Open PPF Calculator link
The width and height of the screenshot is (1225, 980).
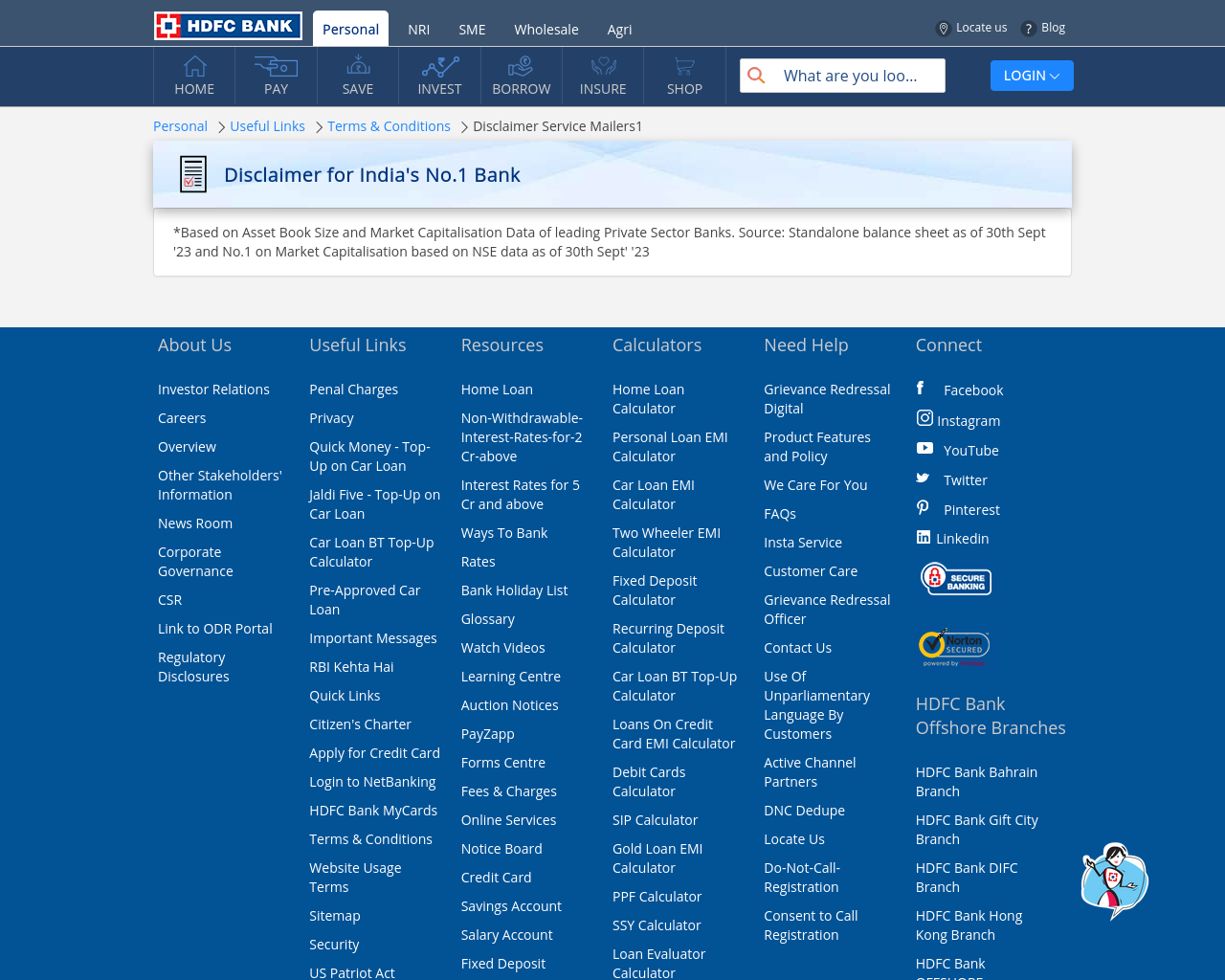point(657,897)
